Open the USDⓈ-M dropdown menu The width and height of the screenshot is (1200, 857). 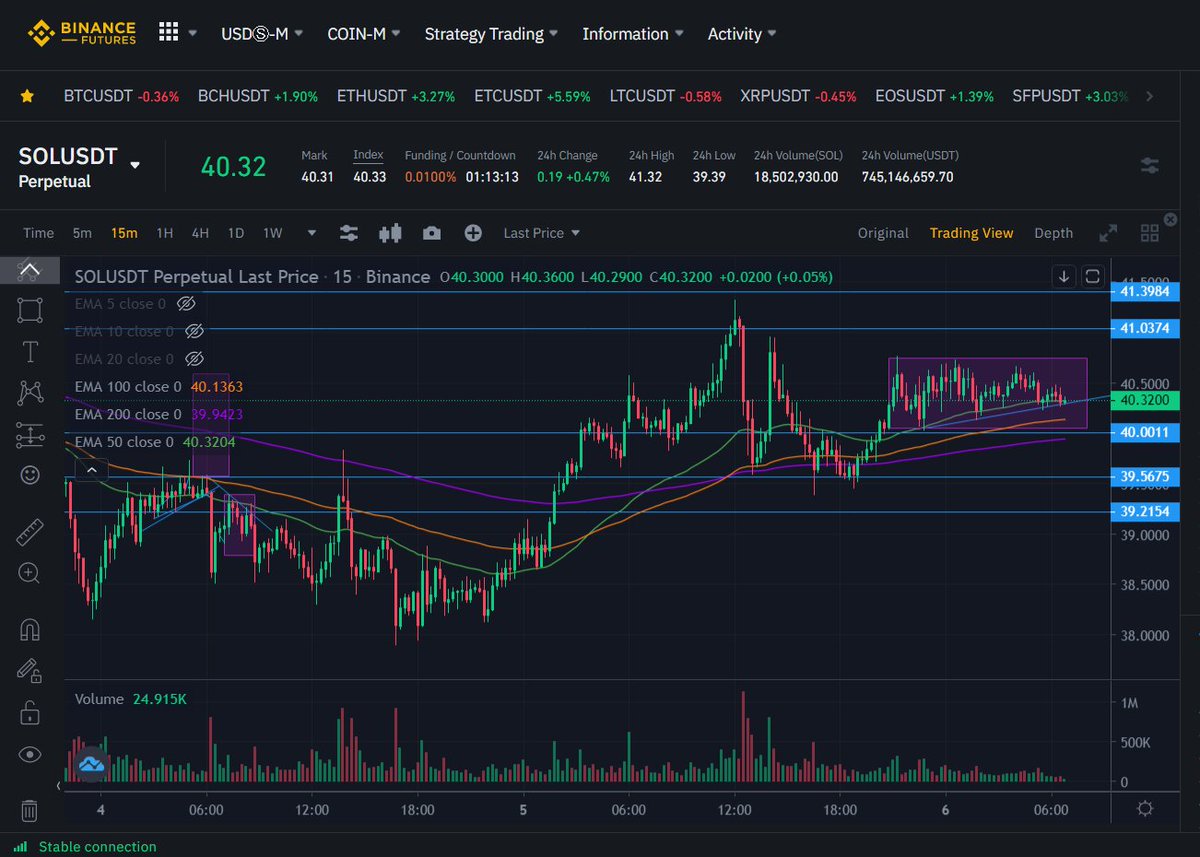(x=262, y=33)
